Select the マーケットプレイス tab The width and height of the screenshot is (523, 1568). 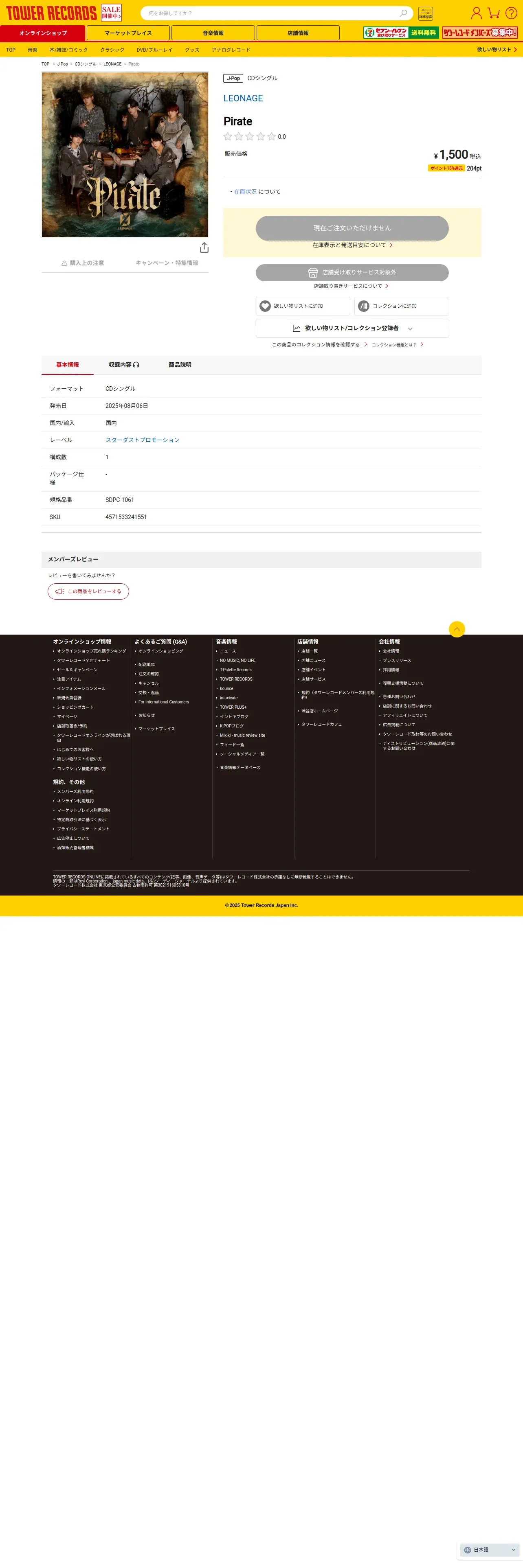point(128,33)
